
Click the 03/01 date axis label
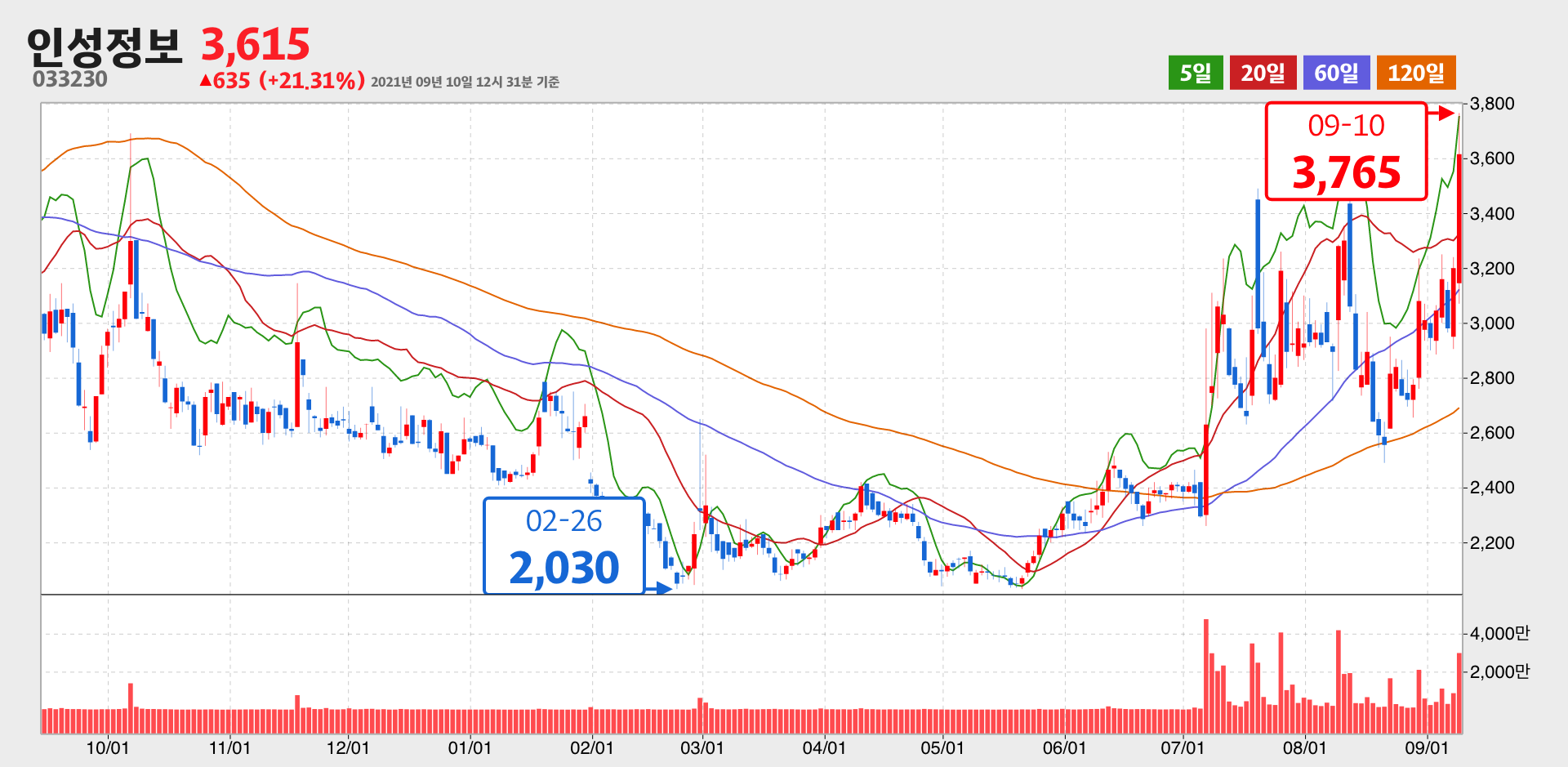point(702,748)
